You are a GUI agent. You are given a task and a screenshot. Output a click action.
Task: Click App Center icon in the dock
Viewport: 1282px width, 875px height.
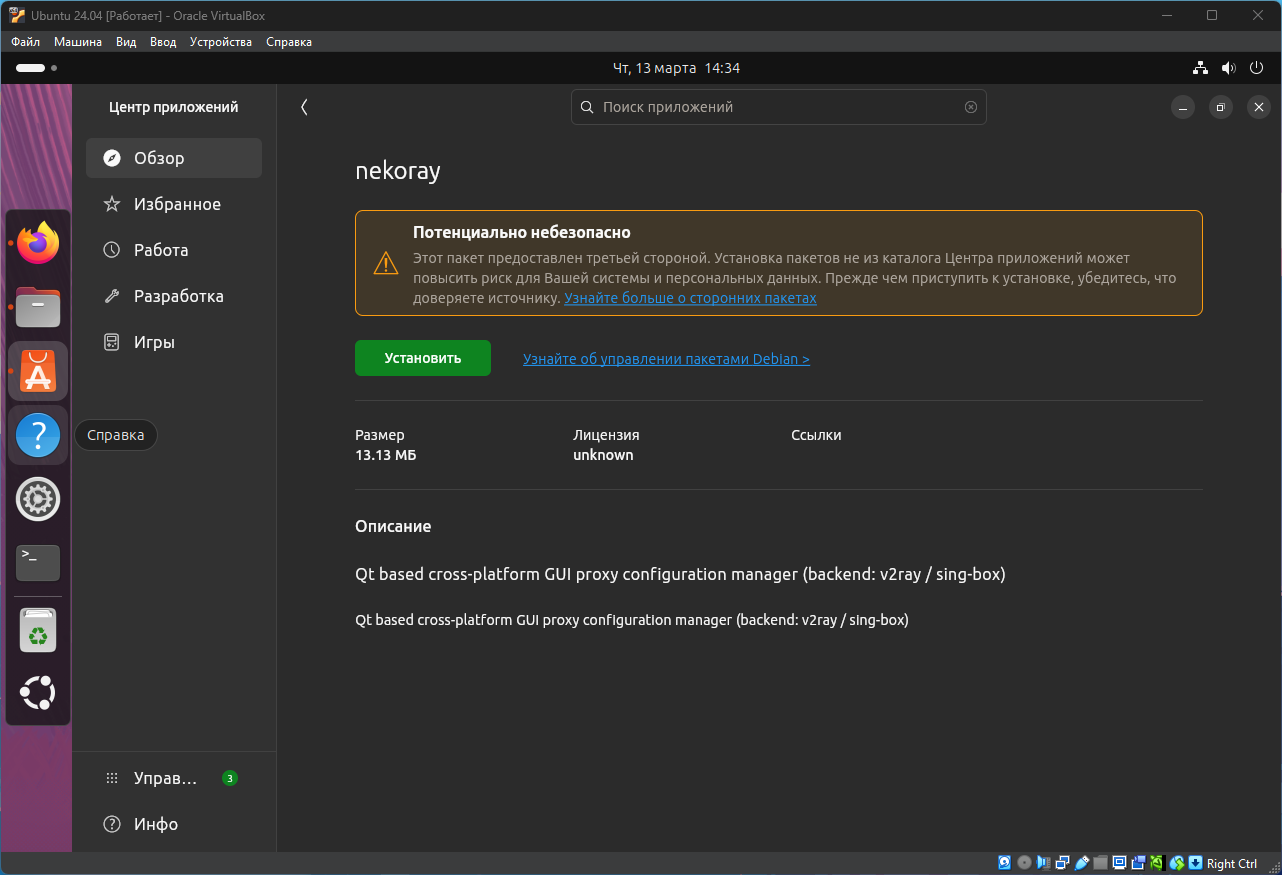(38, 371)
